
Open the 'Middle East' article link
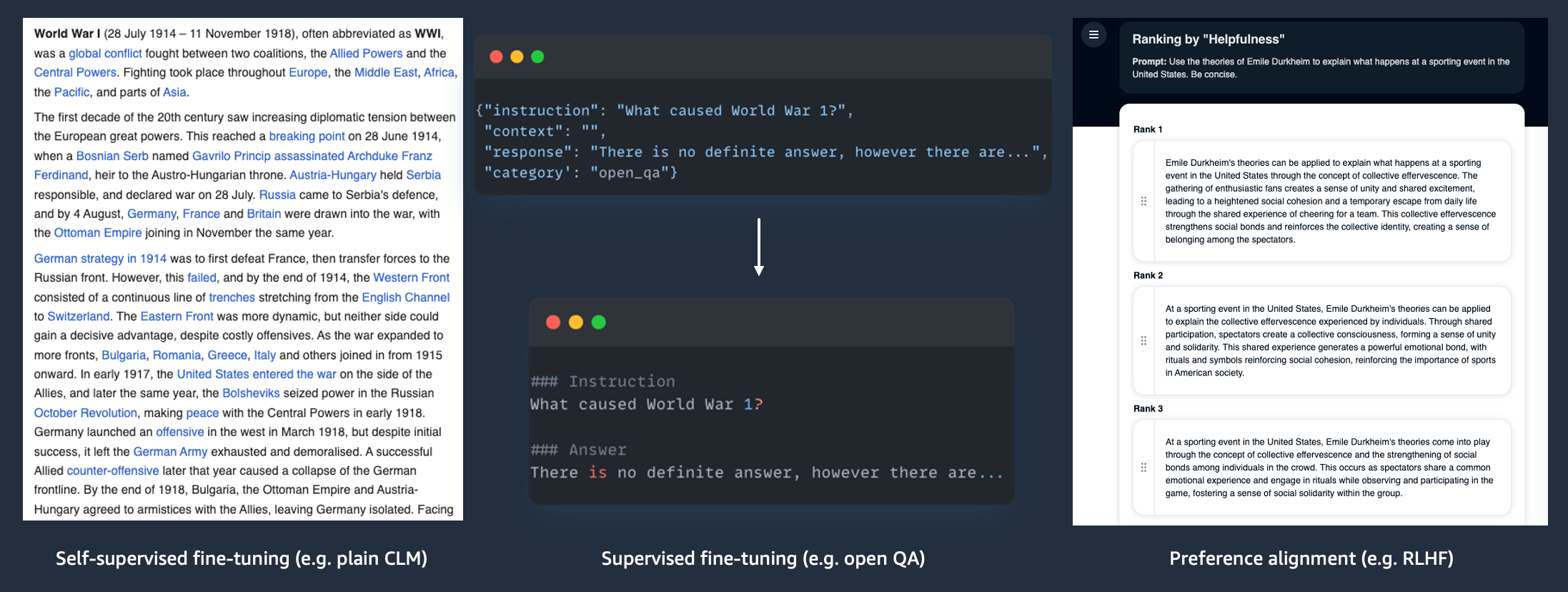coord(386,72)
